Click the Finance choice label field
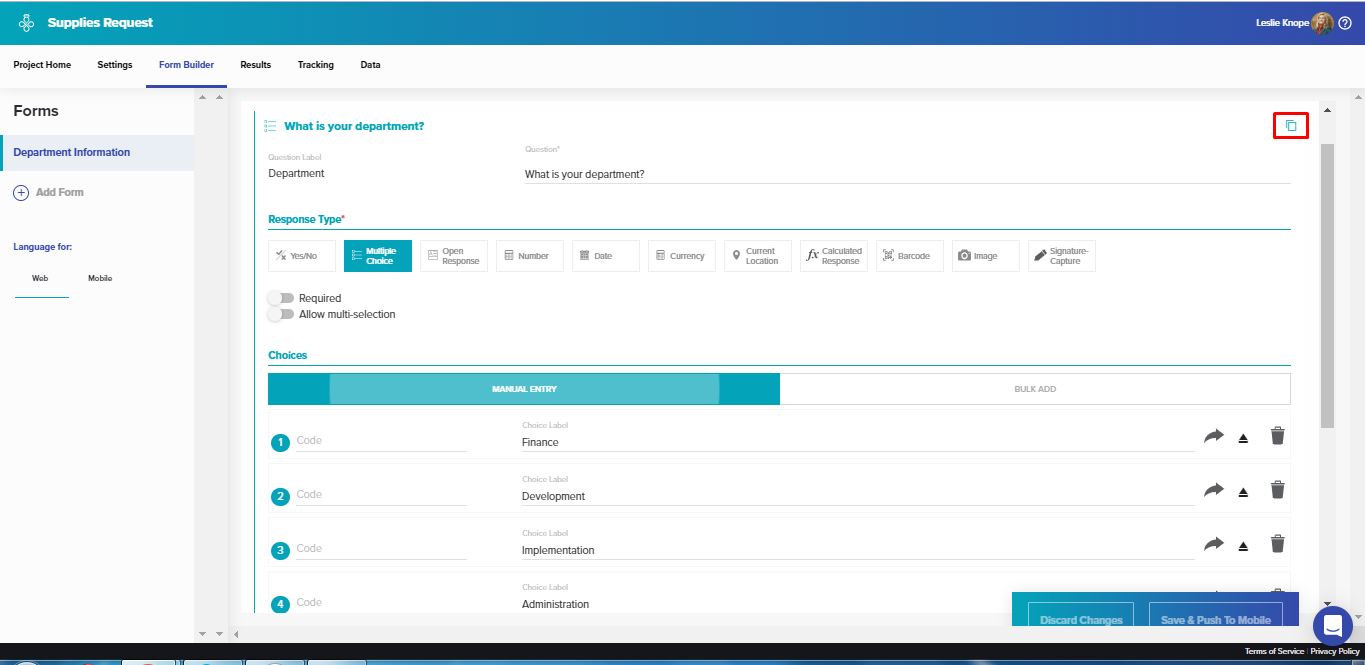Image resolution: width=1365 pixels, height=665 pixels. 858,442
